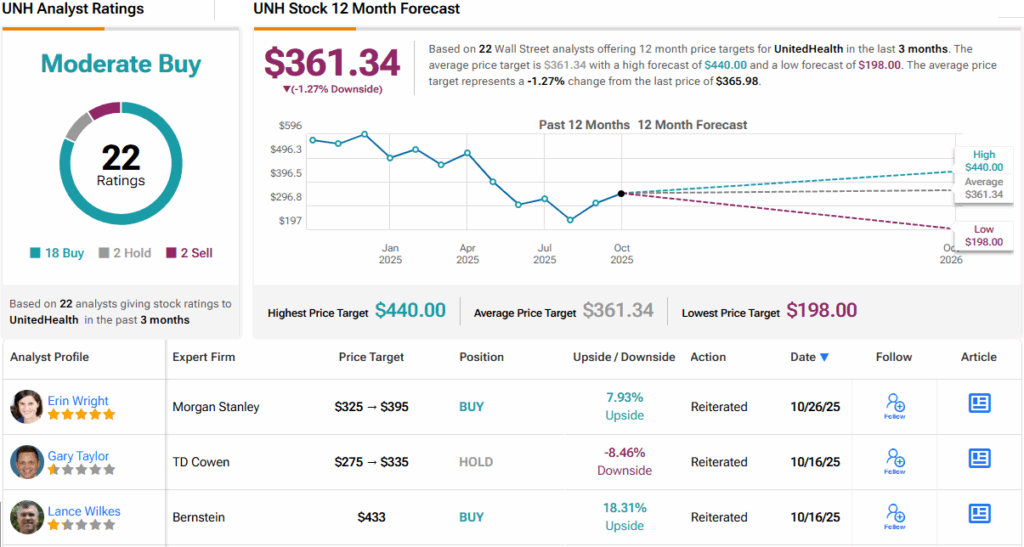1024x547 pixels.
Task: Follow analyst Lance Wilkes
Action: 895,516
